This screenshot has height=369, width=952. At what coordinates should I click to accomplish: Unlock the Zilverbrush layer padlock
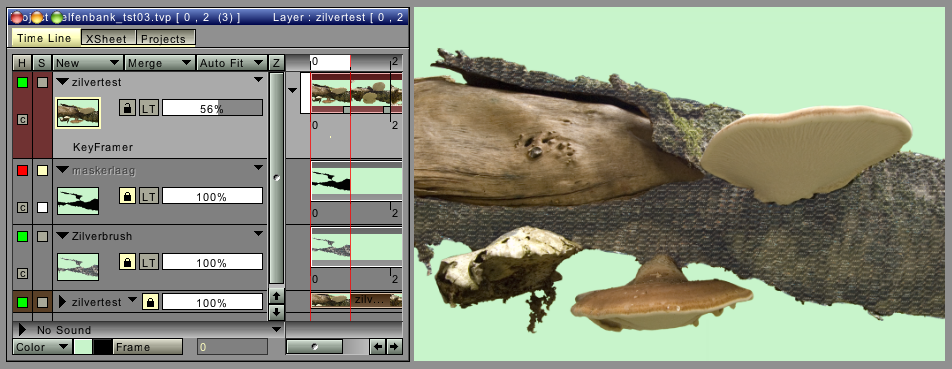tap(128, 262)
